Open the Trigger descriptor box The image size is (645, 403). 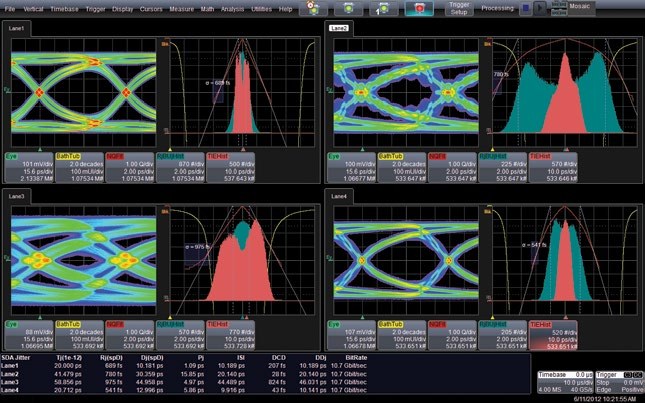click(x=619, y=382)
